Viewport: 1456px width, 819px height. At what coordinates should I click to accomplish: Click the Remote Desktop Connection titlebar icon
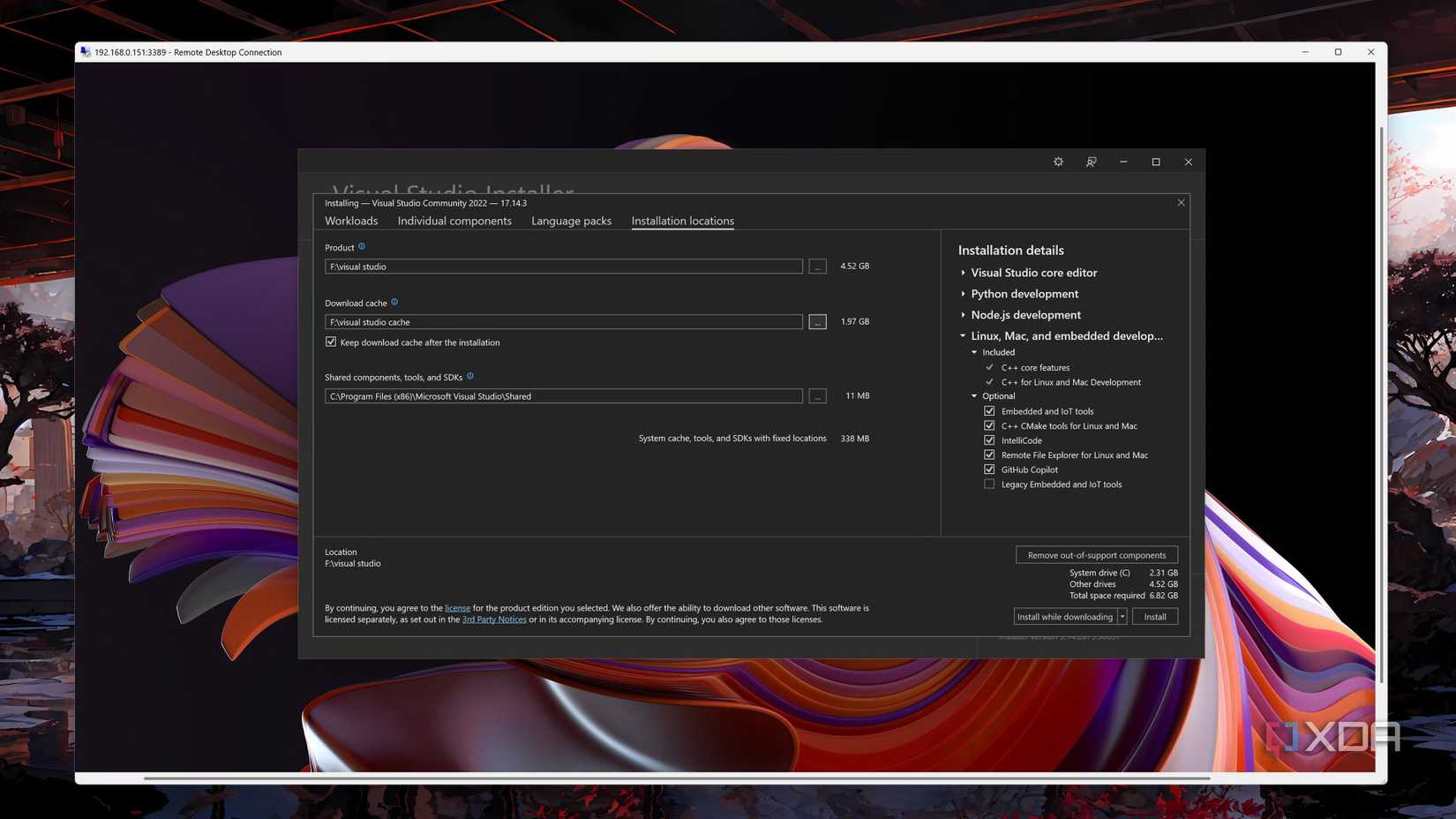point(85,52)
